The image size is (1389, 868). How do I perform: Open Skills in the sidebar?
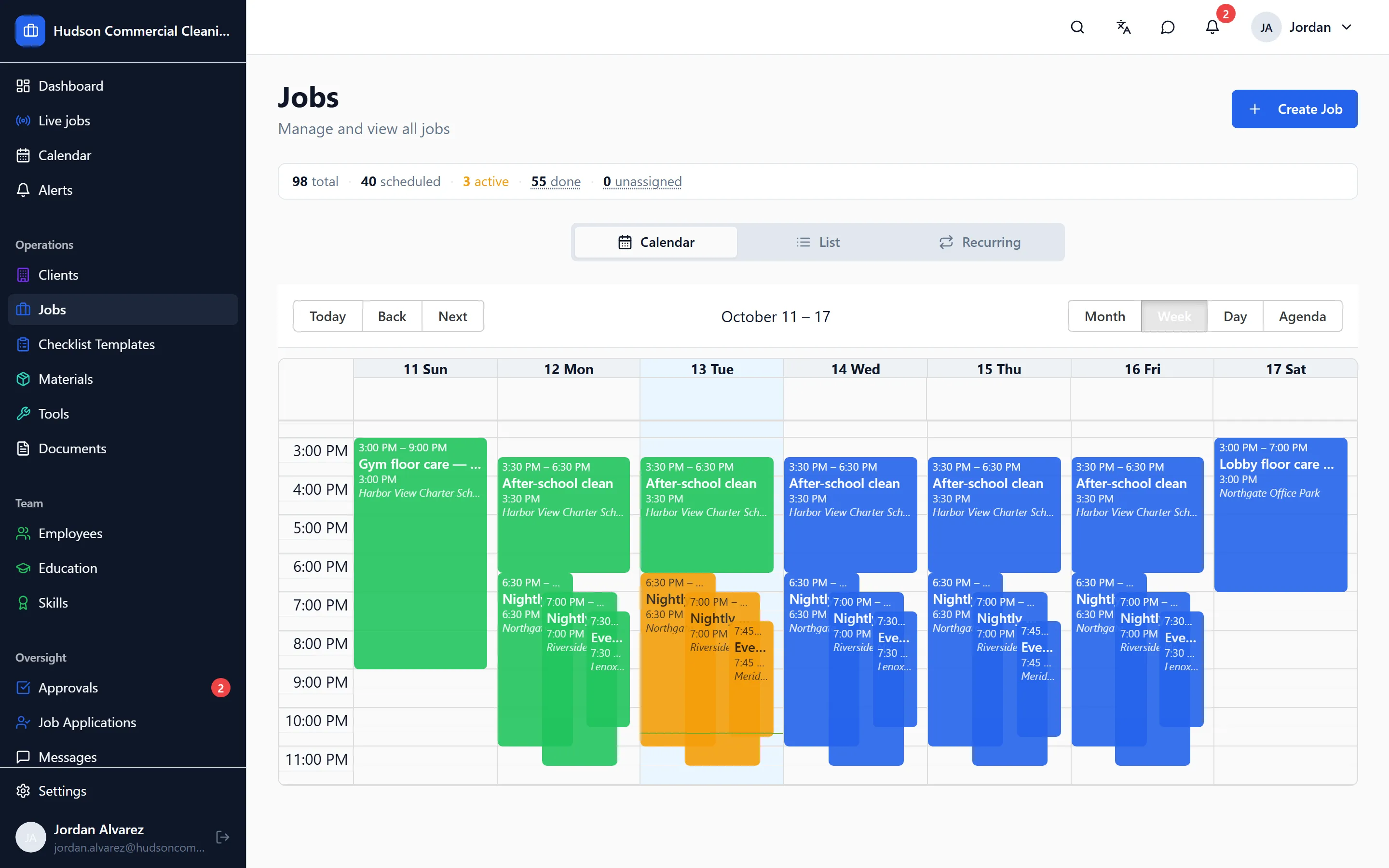[x=123, y=603]
